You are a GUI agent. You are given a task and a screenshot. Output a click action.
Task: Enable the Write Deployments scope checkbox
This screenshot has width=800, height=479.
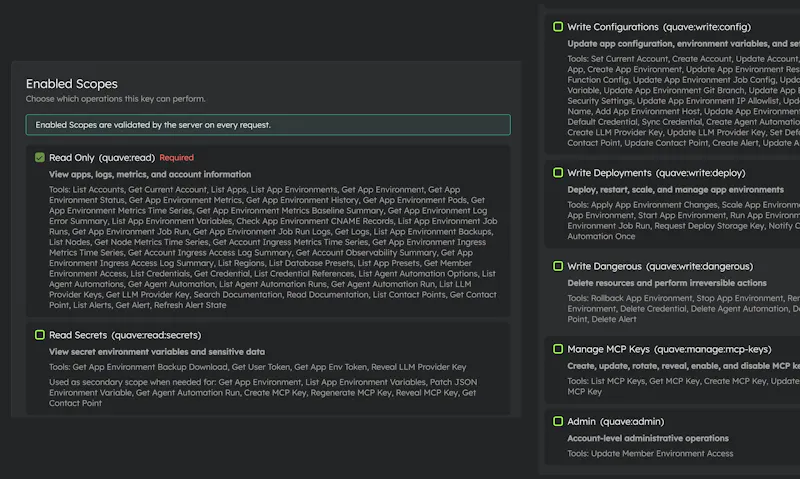click(558, 172)
